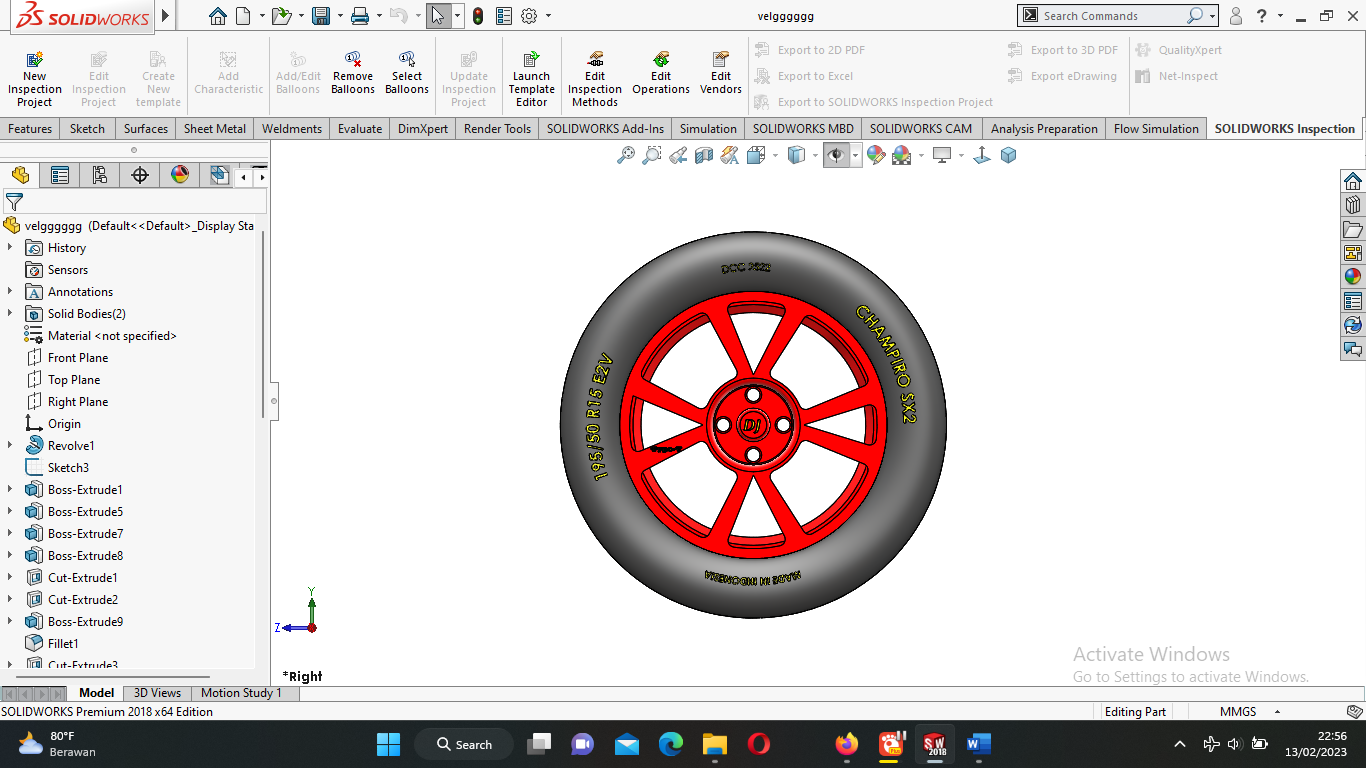Switch to the Simulation tab
1366x768 pixels.
tap(708, 129)
